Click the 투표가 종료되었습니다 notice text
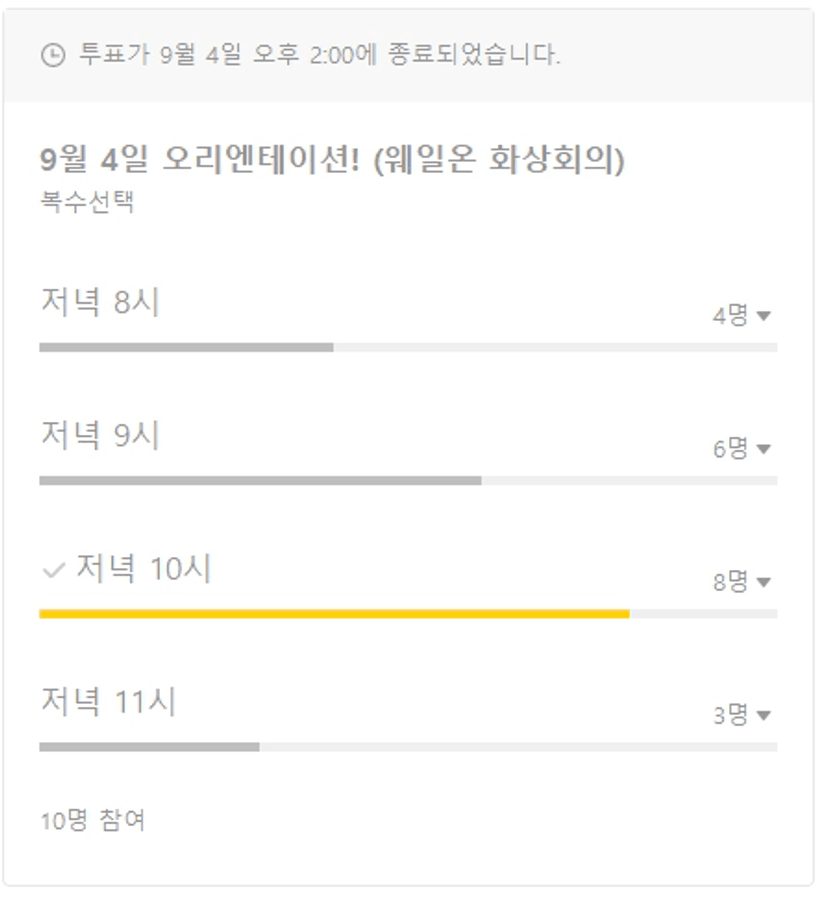The image size is (827, 901). pos(319,55)
